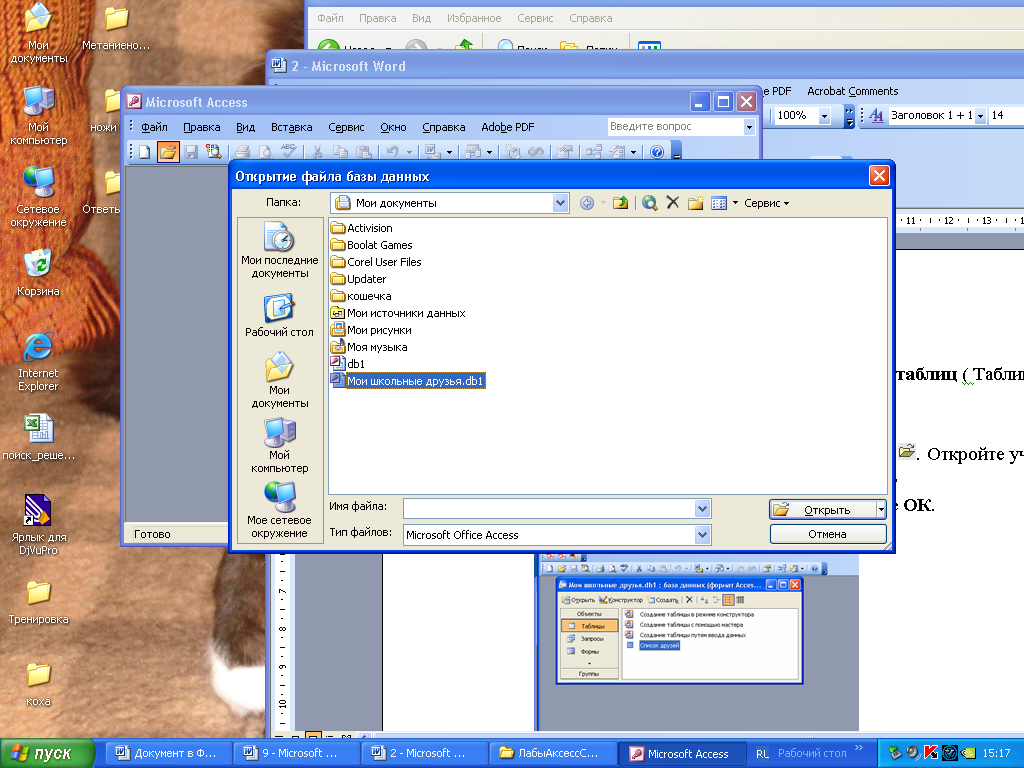
Task: Select the Updater folder
Action: pyautogui.click(x=358, y=279)
